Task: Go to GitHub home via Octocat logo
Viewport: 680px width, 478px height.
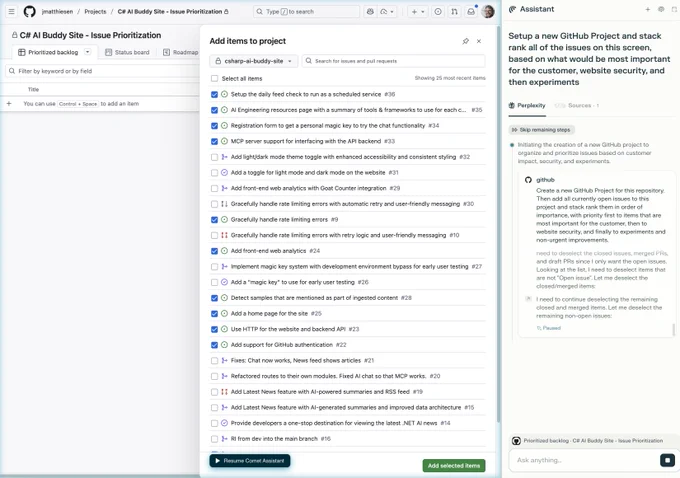Action: pyautogui.click(x=29, y=12)
